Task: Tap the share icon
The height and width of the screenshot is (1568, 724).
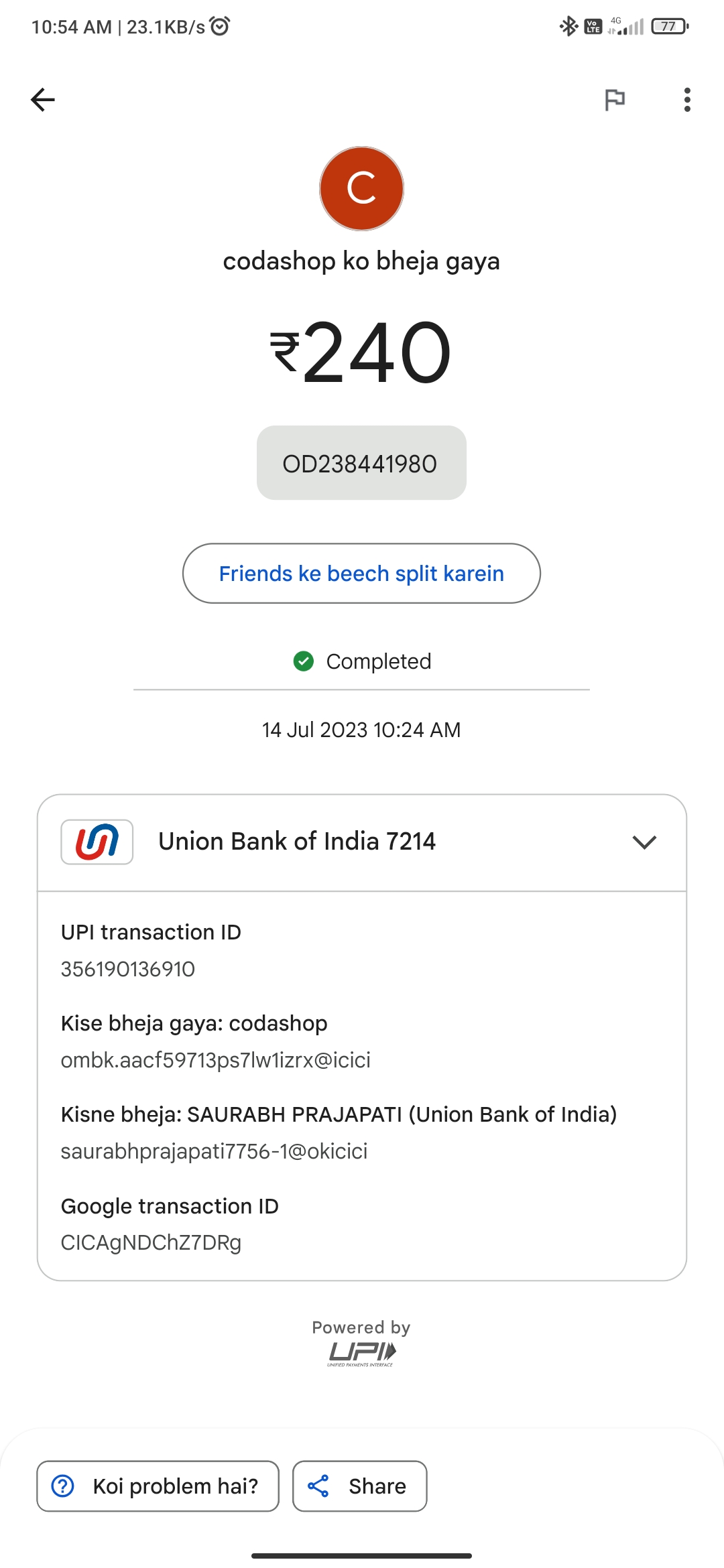Action: 318,1486
